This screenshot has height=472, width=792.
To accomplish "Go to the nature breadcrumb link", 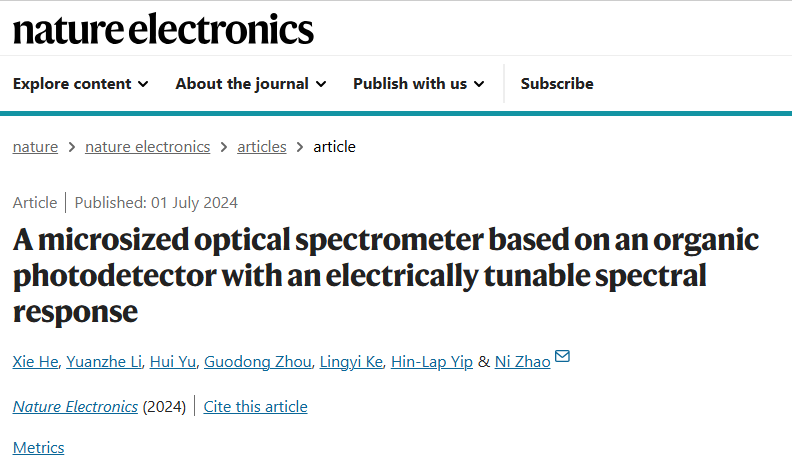I will pos(35,147).
